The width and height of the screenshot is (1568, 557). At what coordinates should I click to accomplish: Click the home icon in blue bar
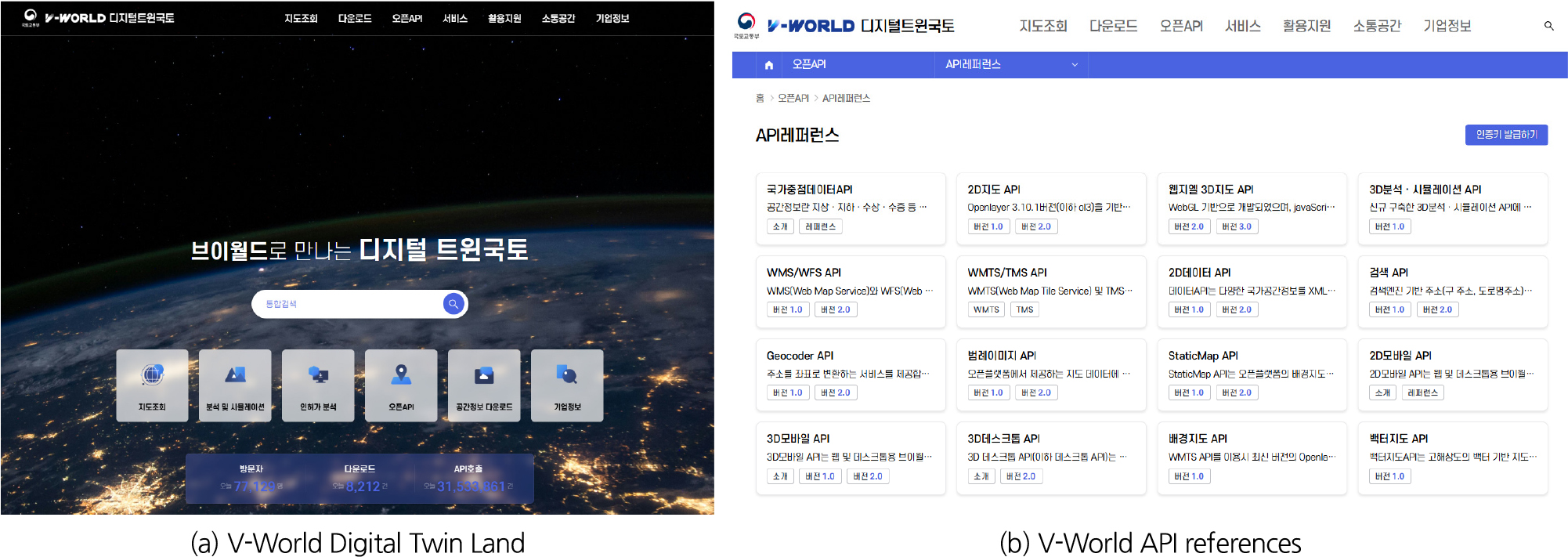768,65
